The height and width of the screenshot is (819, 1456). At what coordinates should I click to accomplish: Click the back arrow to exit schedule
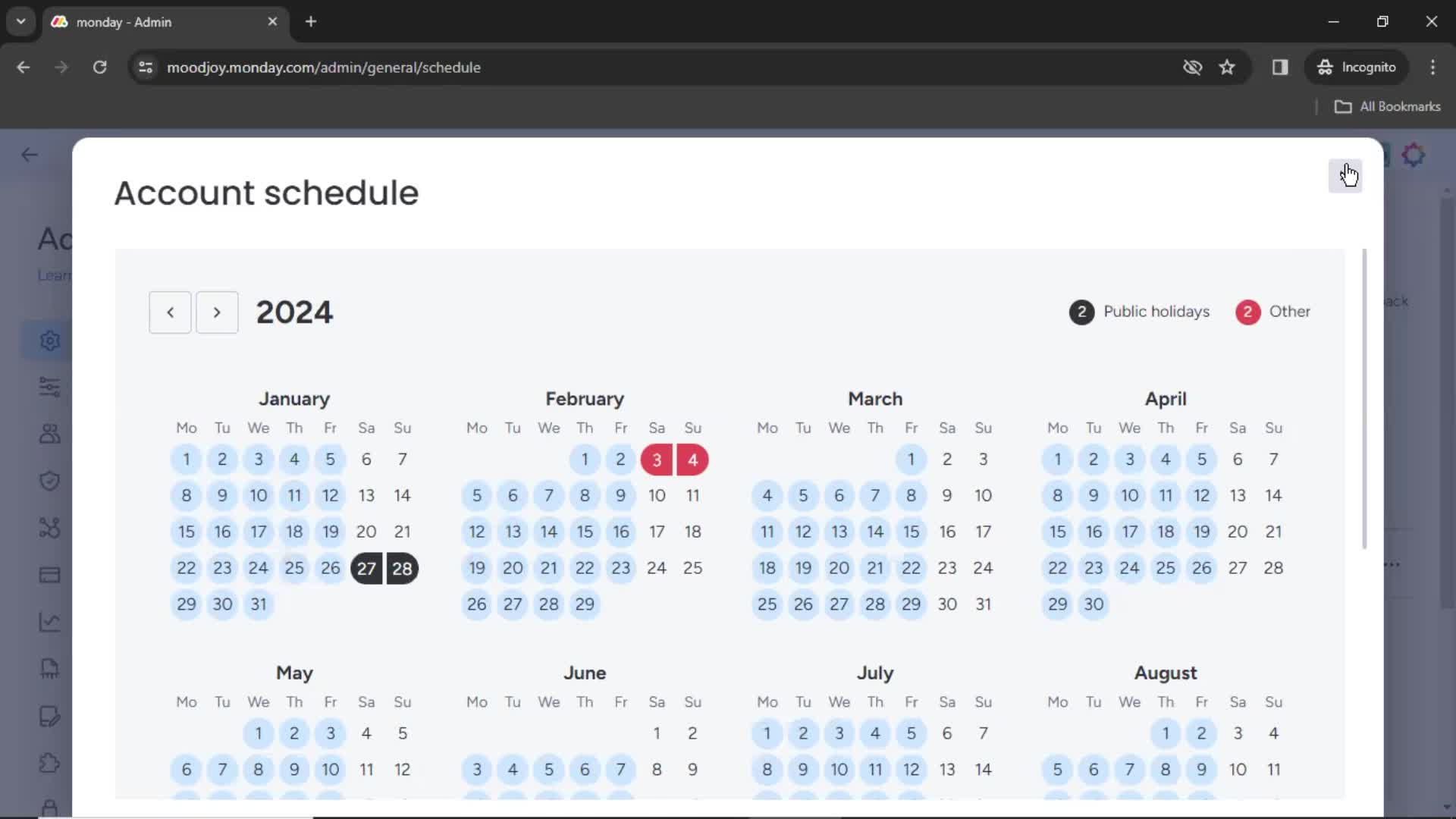[29, 155]
